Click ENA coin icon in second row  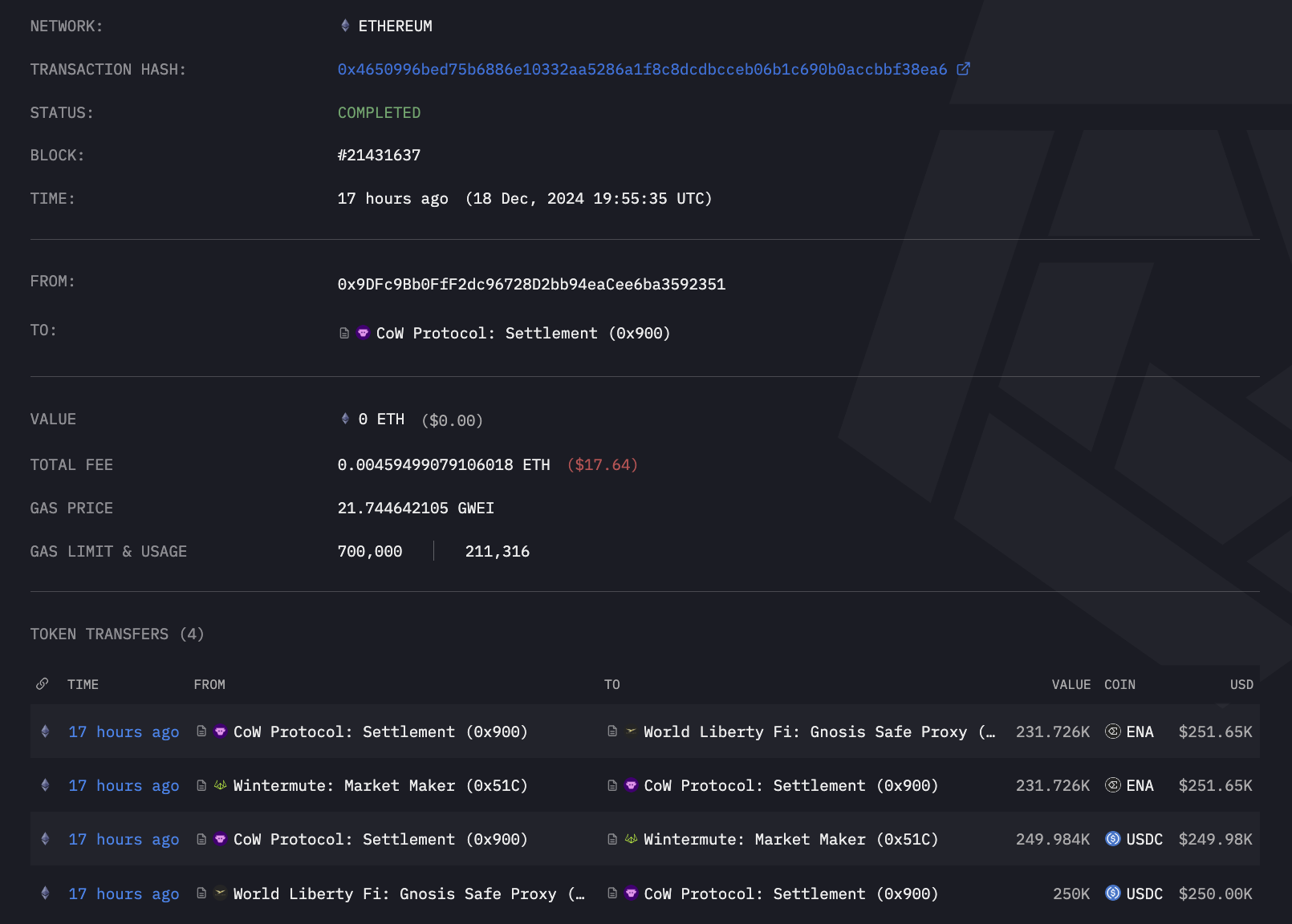pos(1113,785)
